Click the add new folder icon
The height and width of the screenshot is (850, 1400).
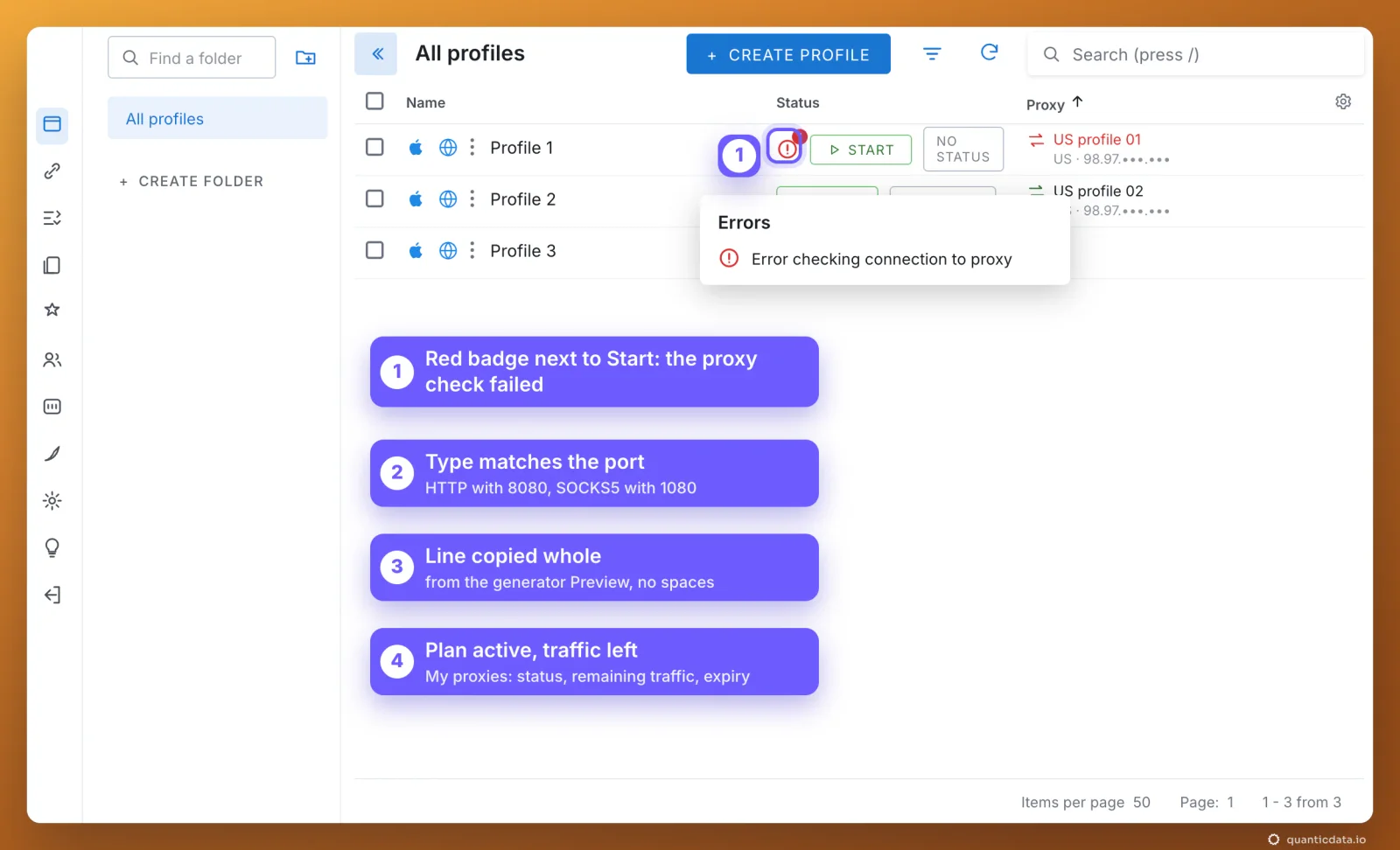pyautogui.click(x=305, y=58)
